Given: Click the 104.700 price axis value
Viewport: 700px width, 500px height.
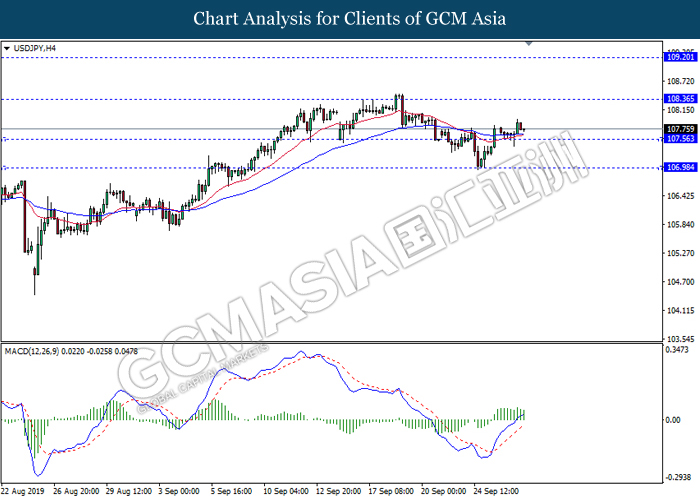Looking at the screenshot, I should coord(681,282).
